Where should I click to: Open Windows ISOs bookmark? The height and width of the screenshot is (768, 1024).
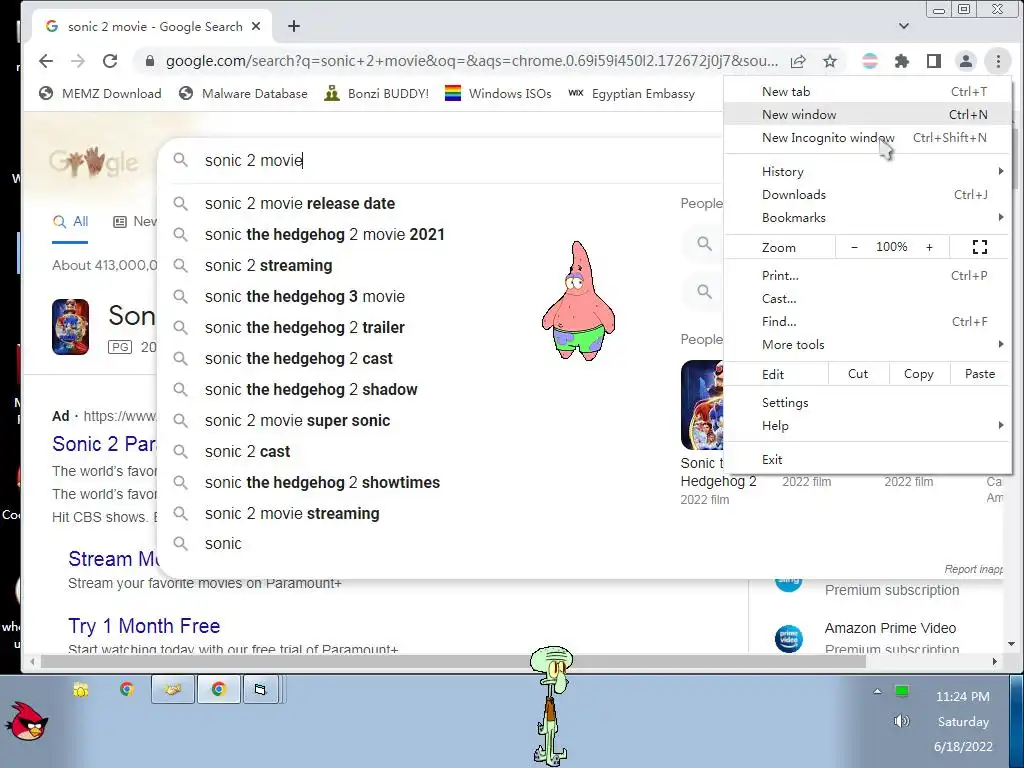tap(498, 93)
